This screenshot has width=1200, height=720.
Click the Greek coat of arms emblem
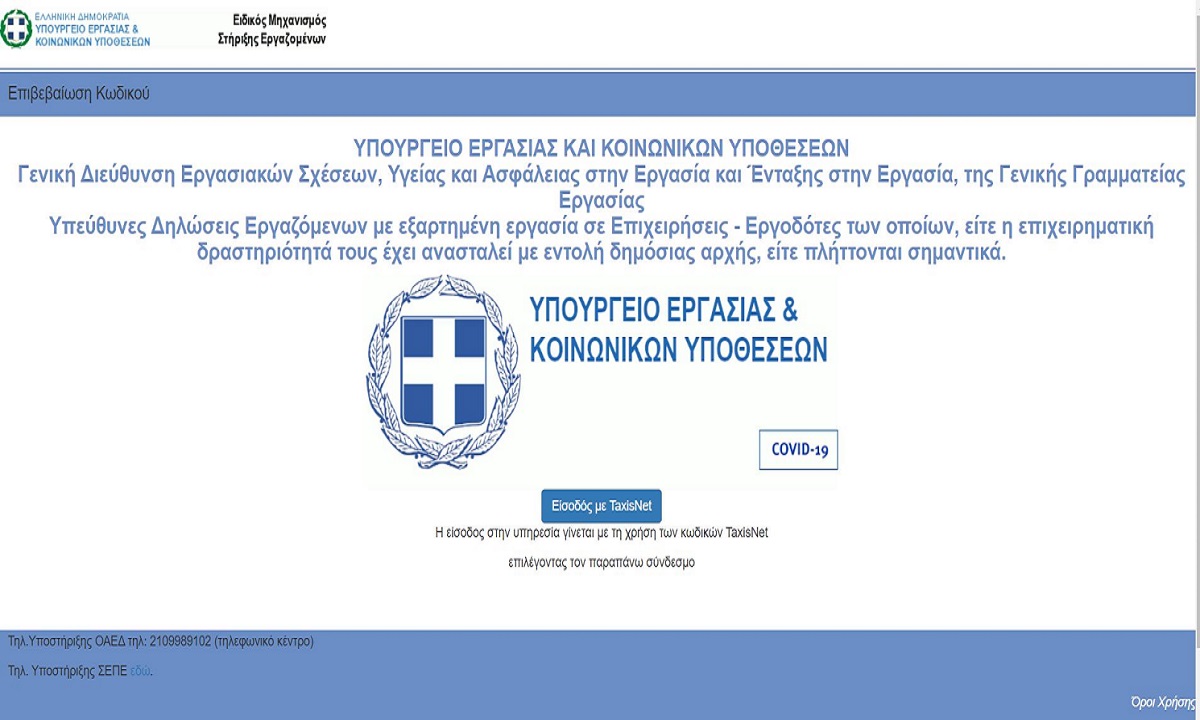point(442,372)
